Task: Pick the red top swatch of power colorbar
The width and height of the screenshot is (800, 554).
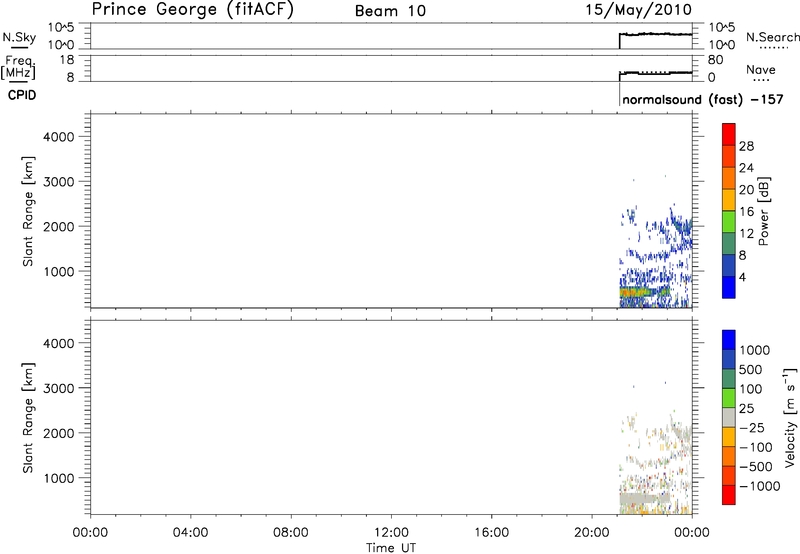Action: coord(729,134)
